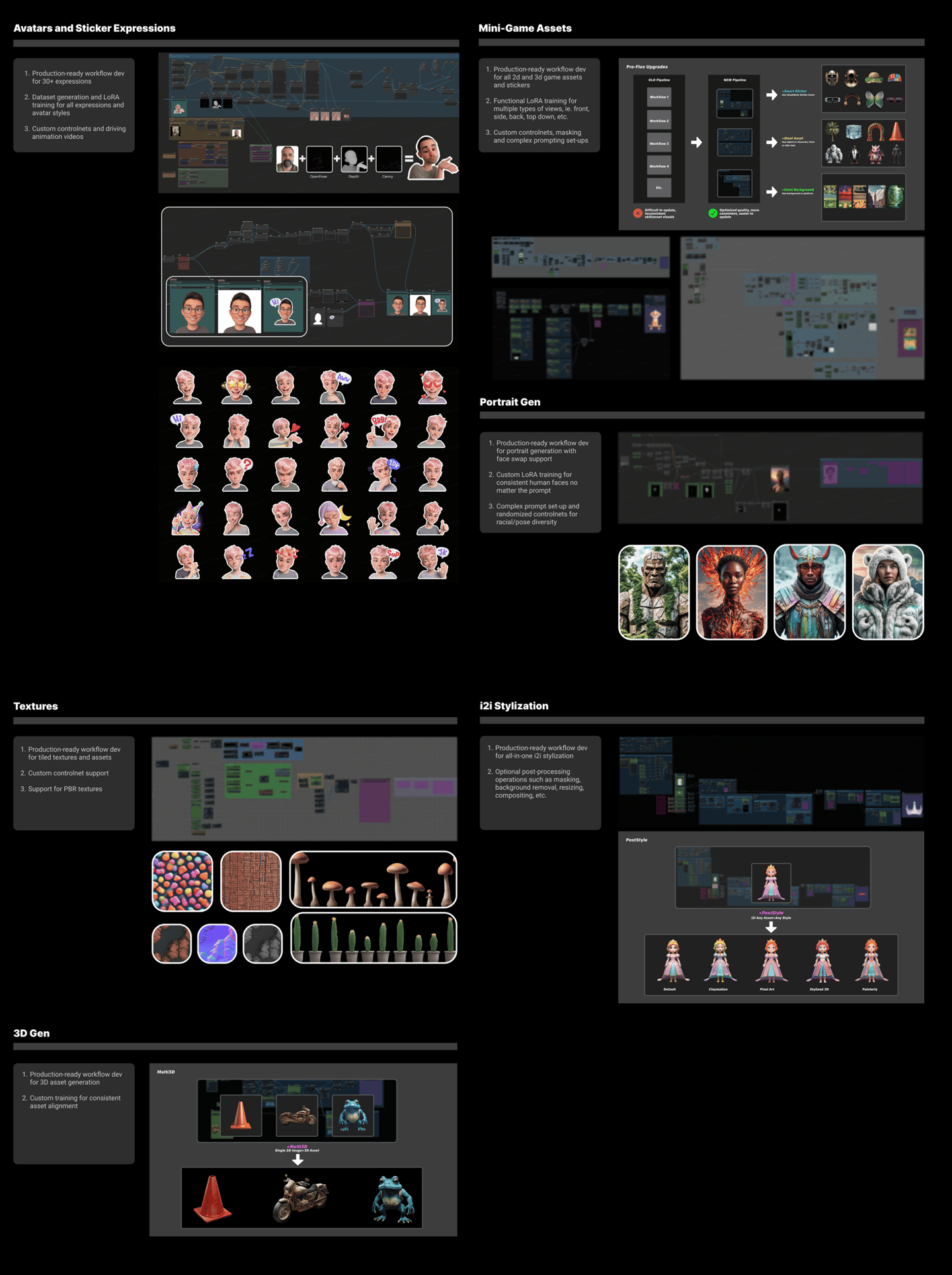Open the mossy stone statue portrait
Viewport: 952px width, 1275px height.
[x=654, y=592]
